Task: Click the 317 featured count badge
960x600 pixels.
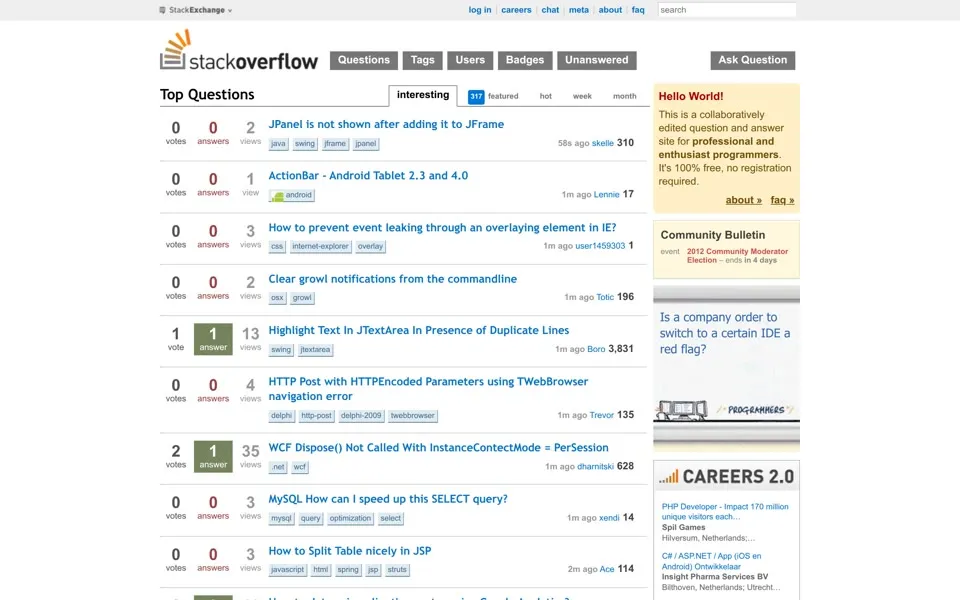Action: click(476, 96)
